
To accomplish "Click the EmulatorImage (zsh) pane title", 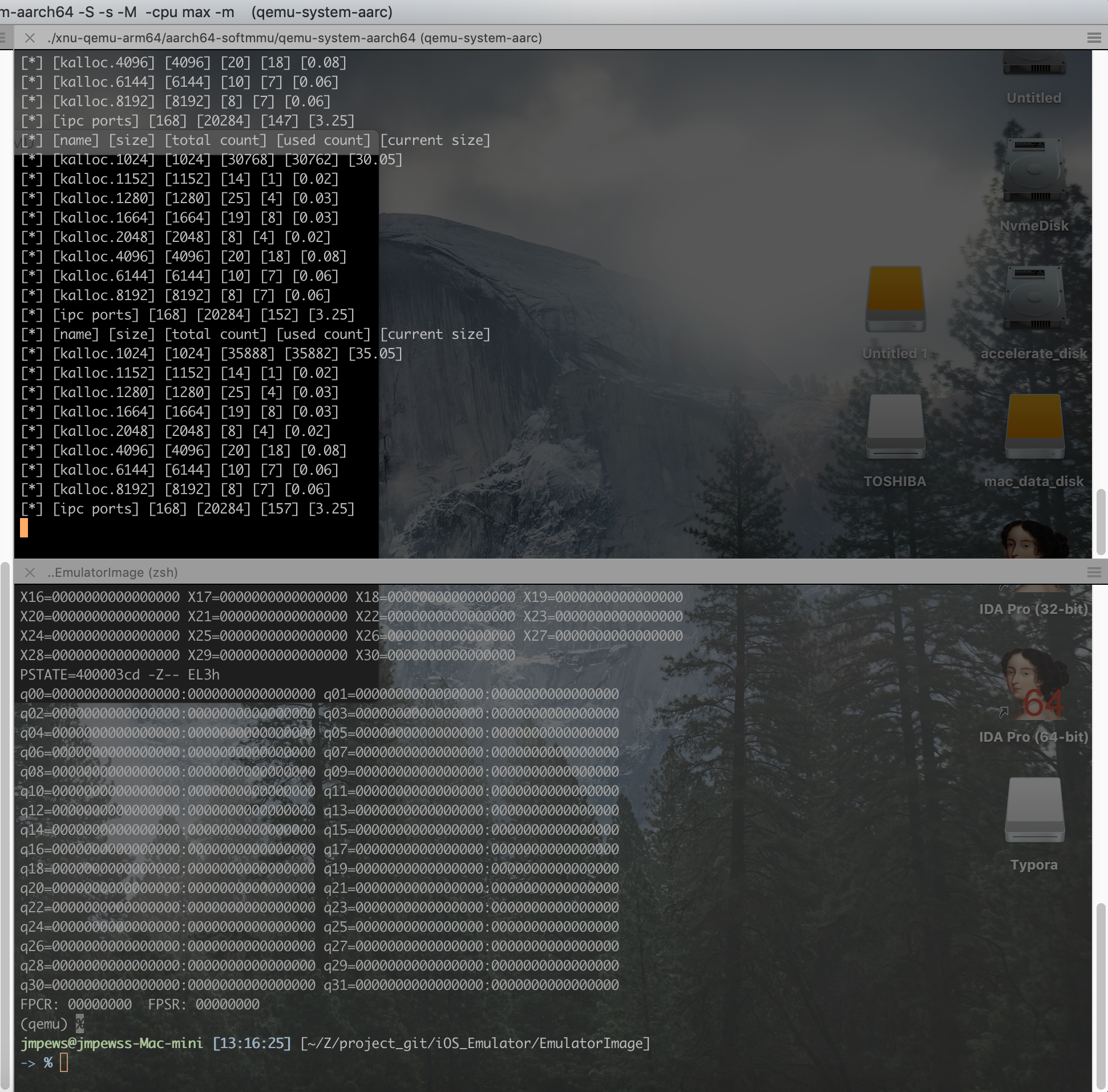I will coord(112,572).
